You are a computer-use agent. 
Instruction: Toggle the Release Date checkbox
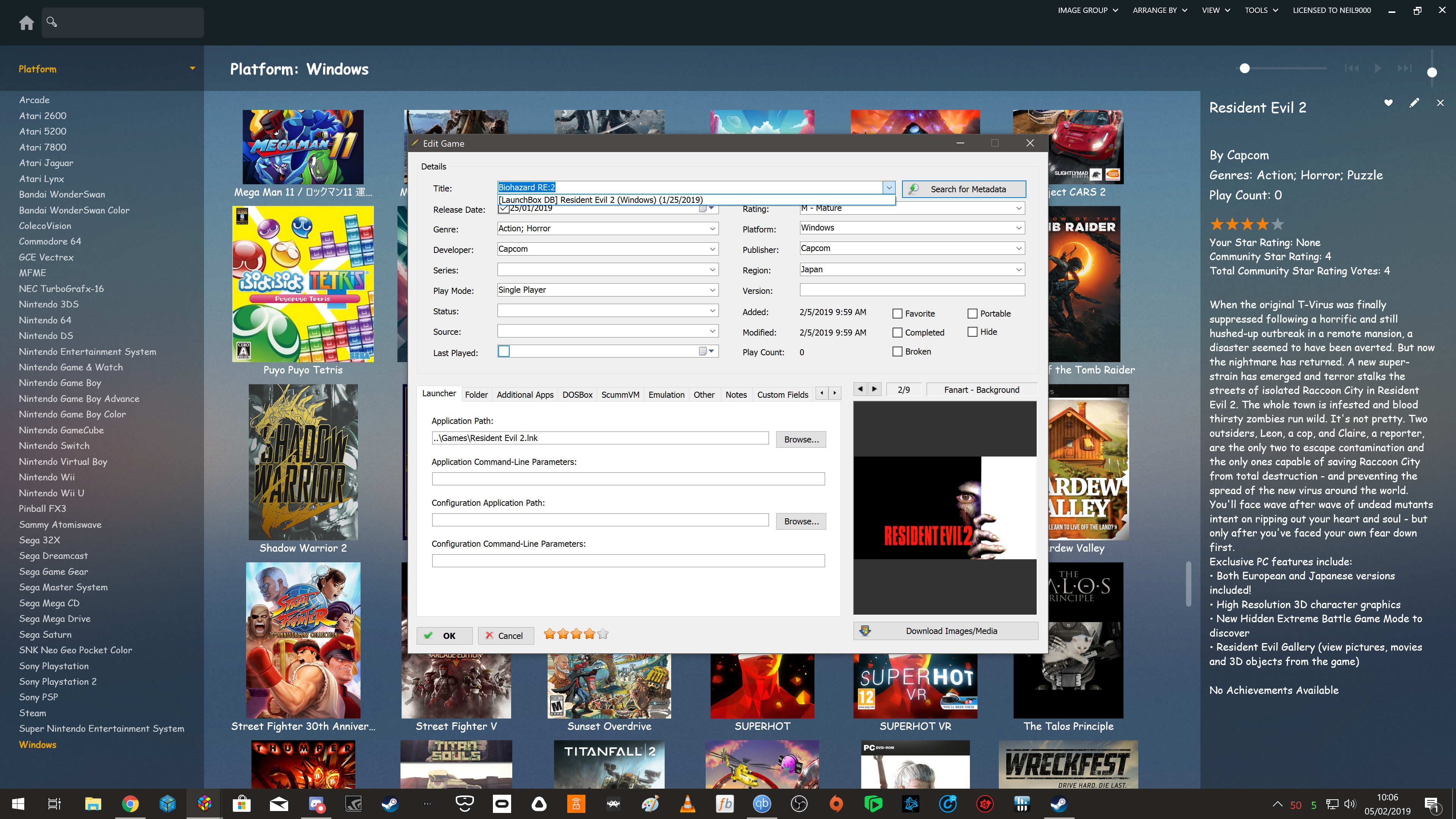point(504,209)
